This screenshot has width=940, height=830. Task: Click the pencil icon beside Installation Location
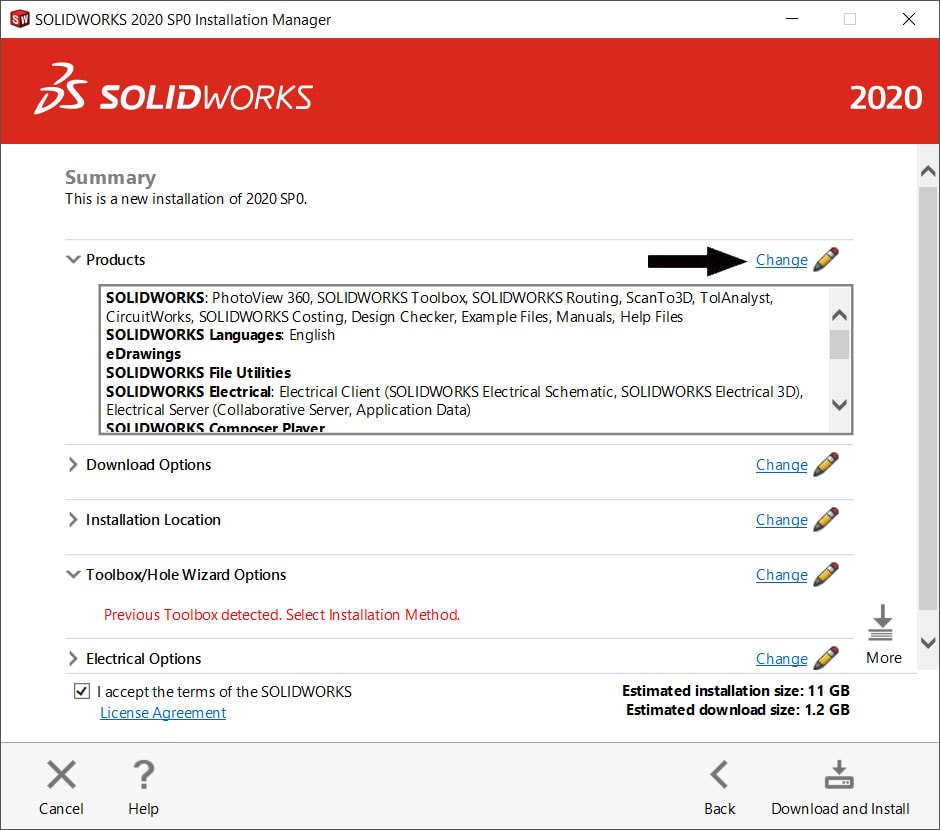pos(826,519)
